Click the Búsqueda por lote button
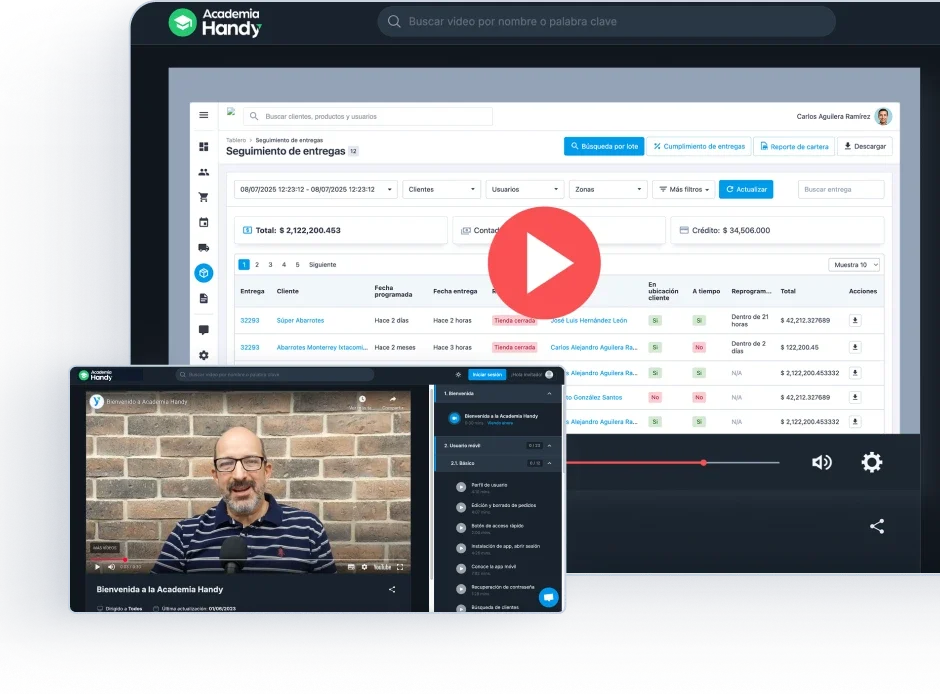 click(x=604, y=146)
